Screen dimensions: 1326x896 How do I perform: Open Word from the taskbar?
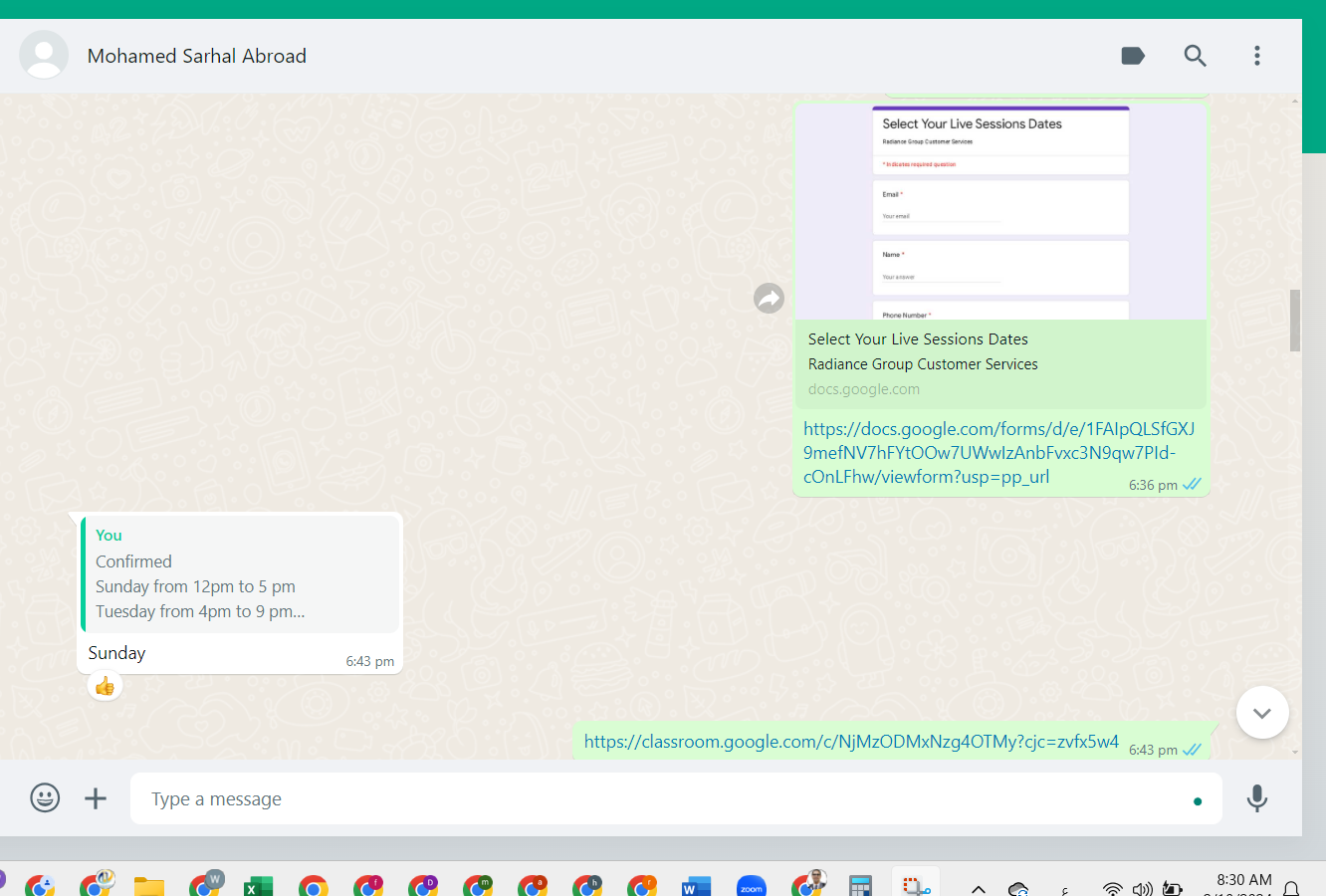coord(696,885)
